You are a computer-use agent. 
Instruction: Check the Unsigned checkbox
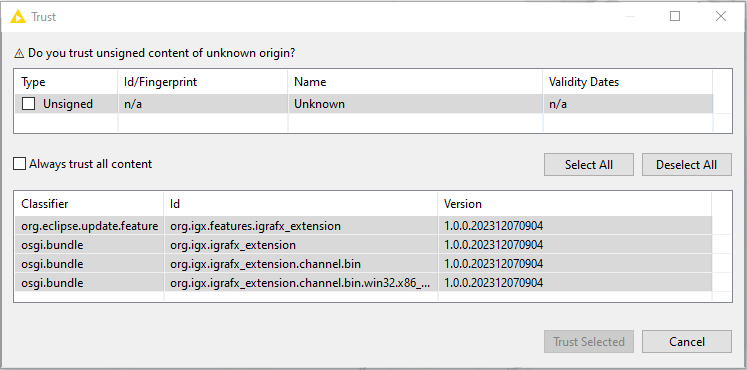pyautogui.click(x=29, y=104)
